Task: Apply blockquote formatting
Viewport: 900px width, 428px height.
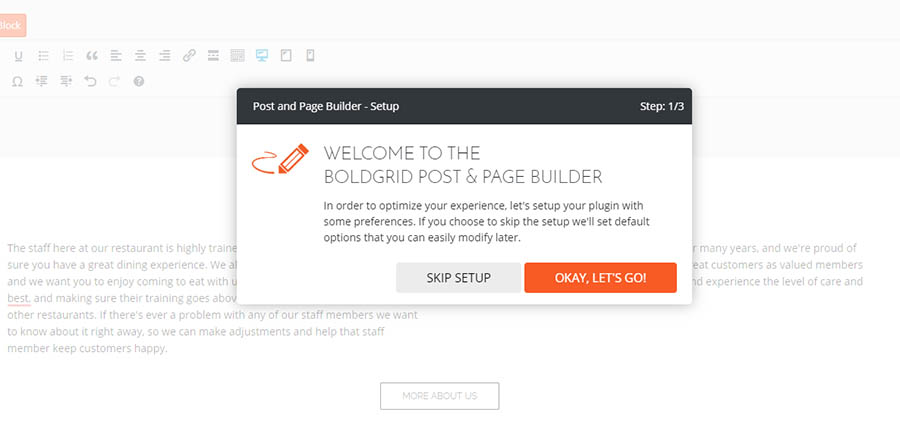Action: coord(92,56)
